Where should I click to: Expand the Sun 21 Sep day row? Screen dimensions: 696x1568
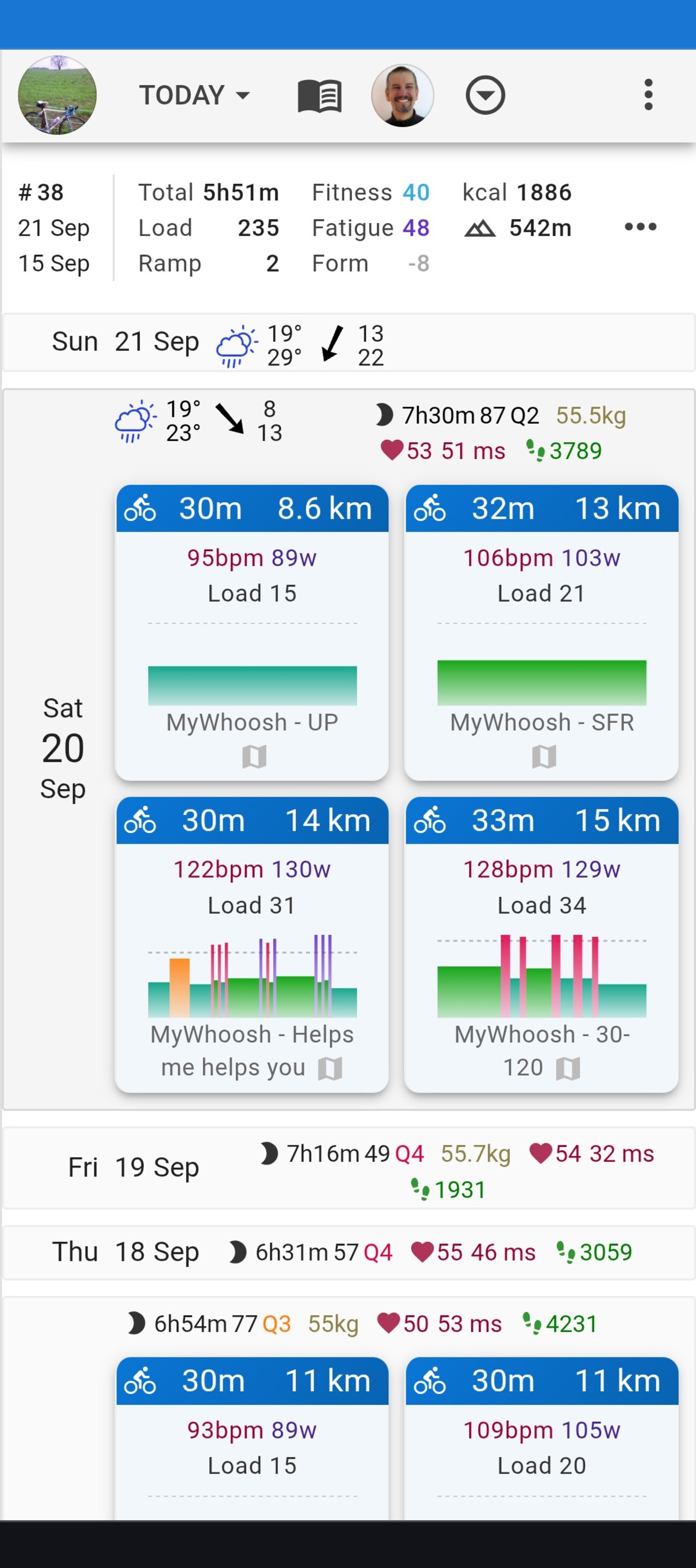(125, 342)
